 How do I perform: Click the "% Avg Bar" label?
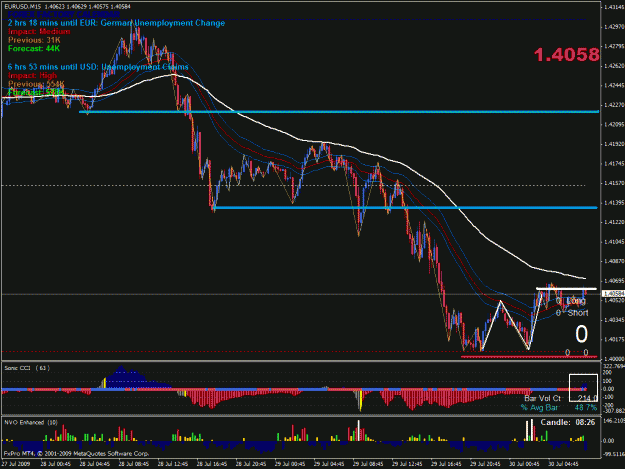point(539,407)
